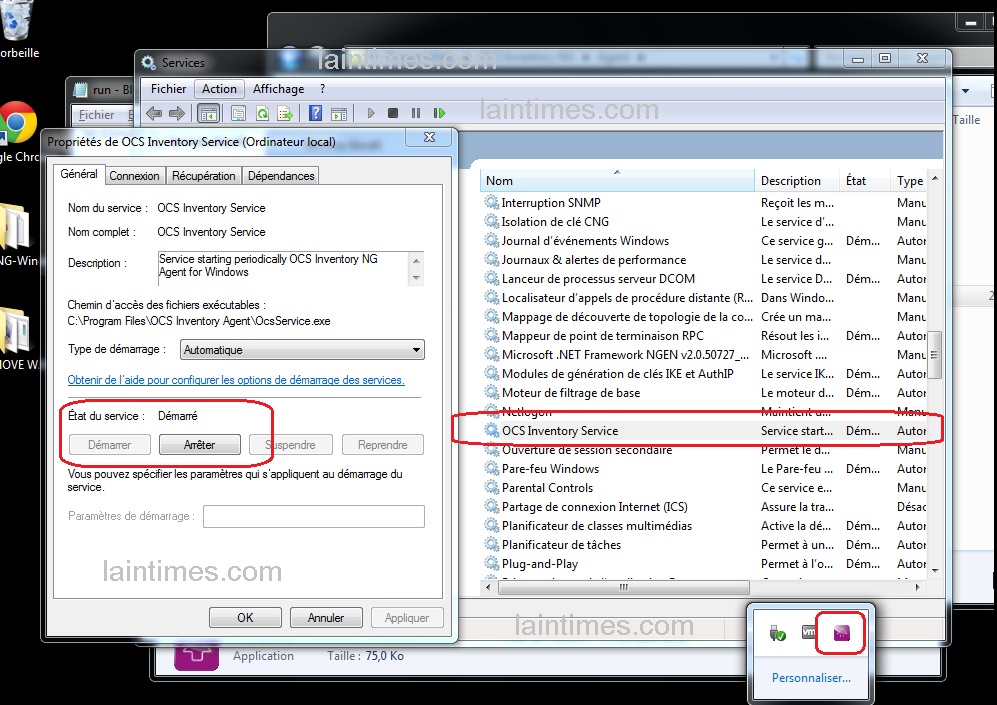Click the VMware Tools tray icon
The height and width of the screenshot is (705, 997).
[x=808, y=632]
